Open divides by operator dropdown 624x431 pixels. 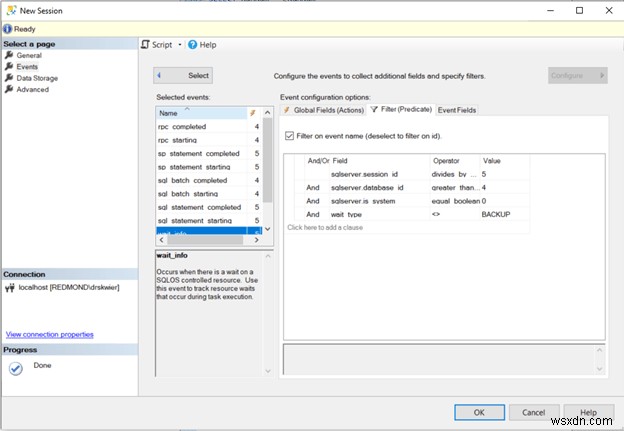455,174
